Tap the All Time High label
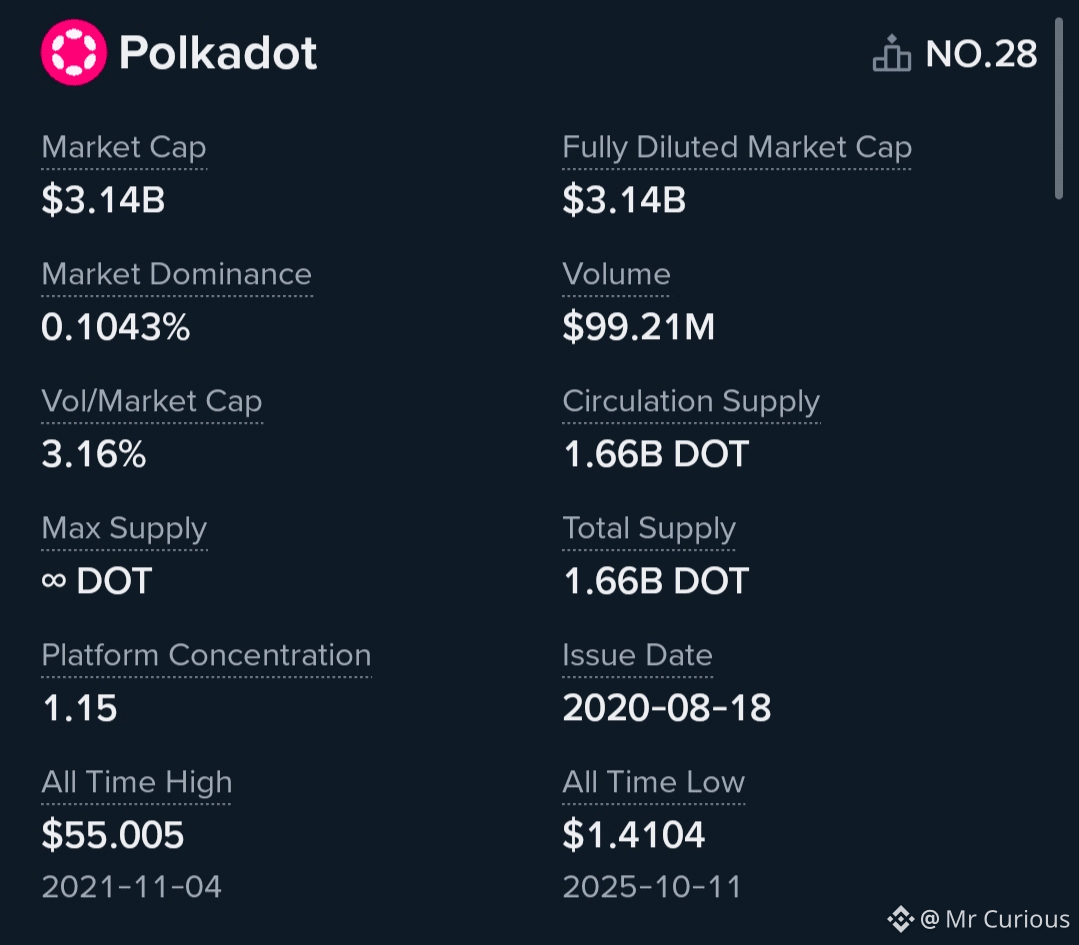1079x945 pixels. pyautogui.click(x=136, y=783)
